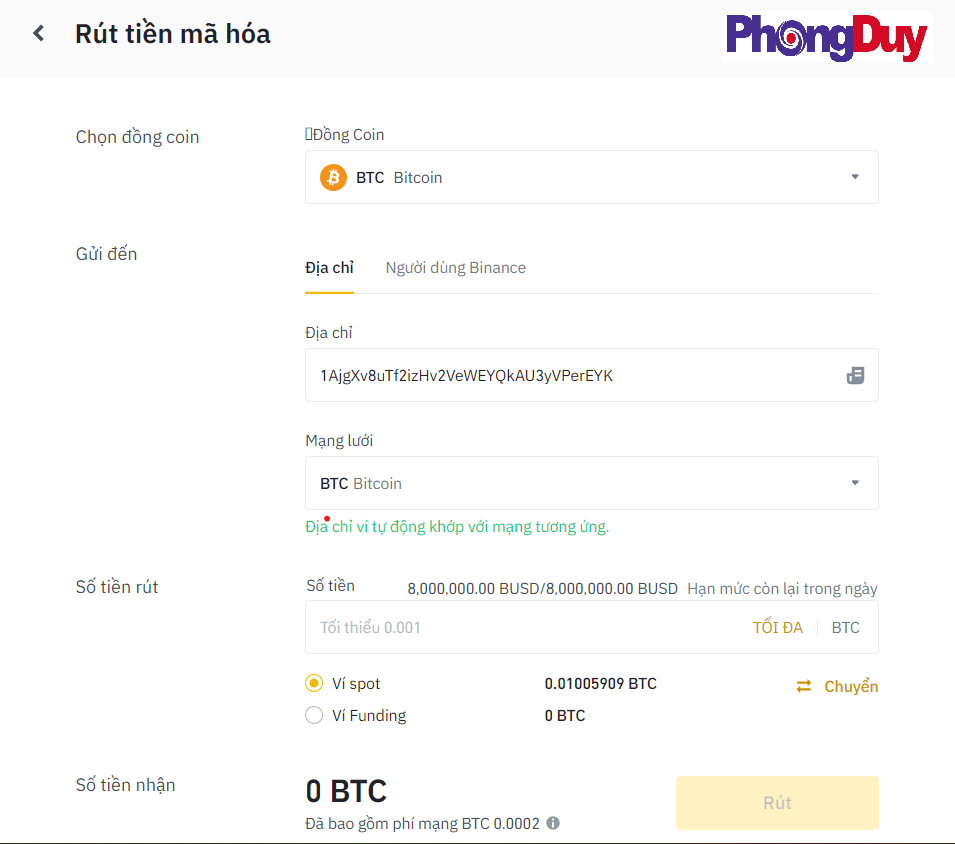Screen dimensions: 955x844
Task: Select the Ví Funding radio button
Action: pos(314,716)
